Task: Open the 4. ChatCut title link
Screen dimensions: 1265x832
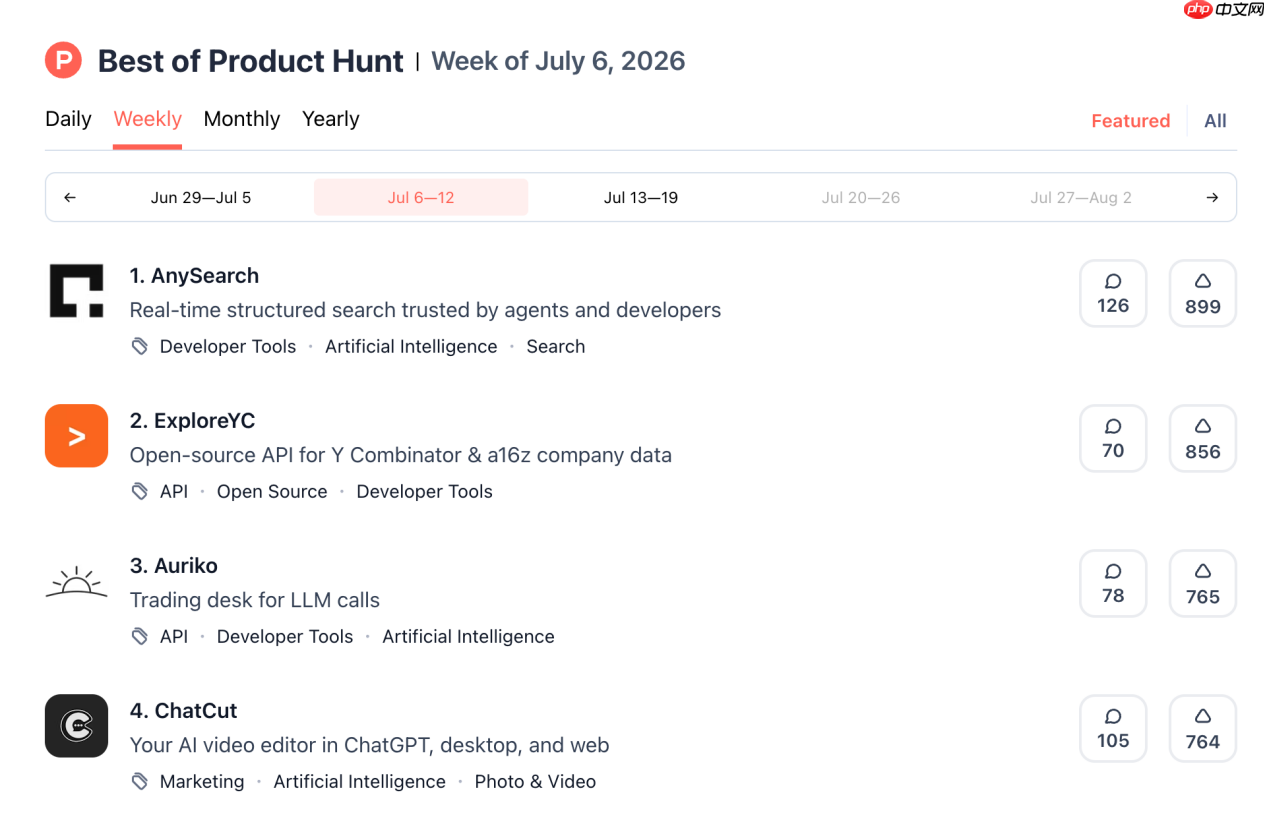Action: pos(184,711)
